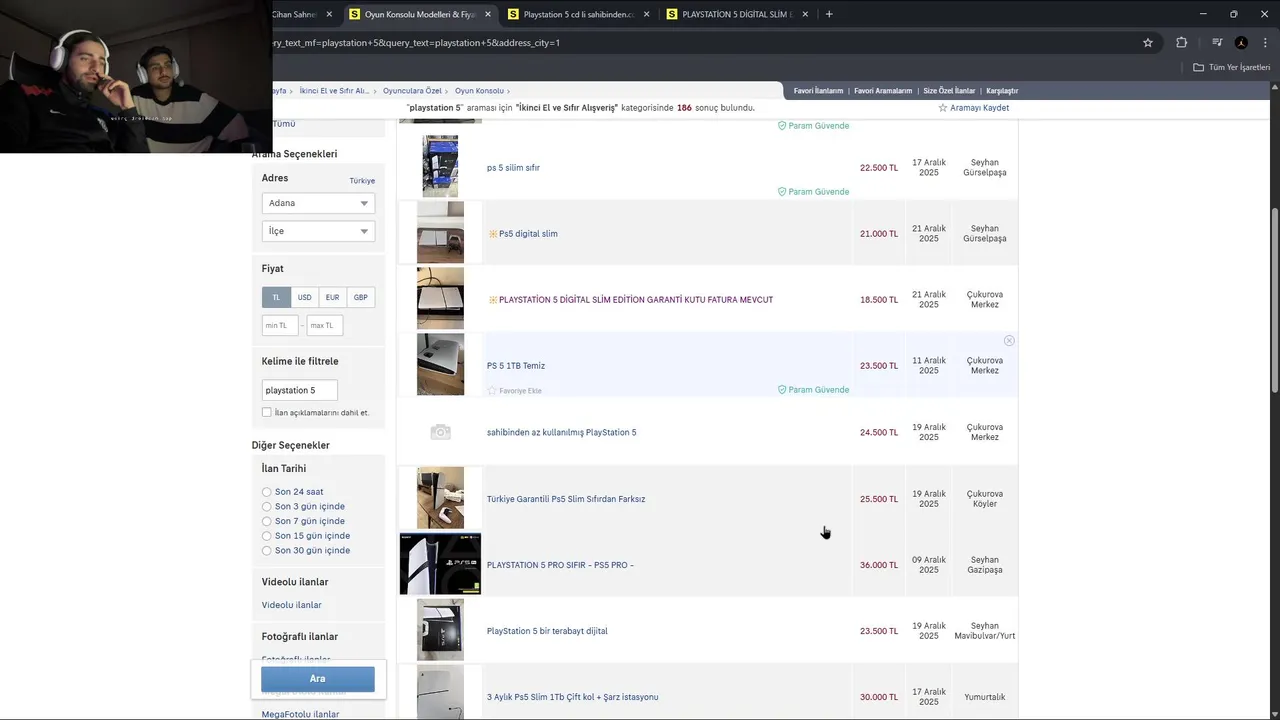Open a new browser tab
Screen dimensions: 1280x720
pos(829,14)
